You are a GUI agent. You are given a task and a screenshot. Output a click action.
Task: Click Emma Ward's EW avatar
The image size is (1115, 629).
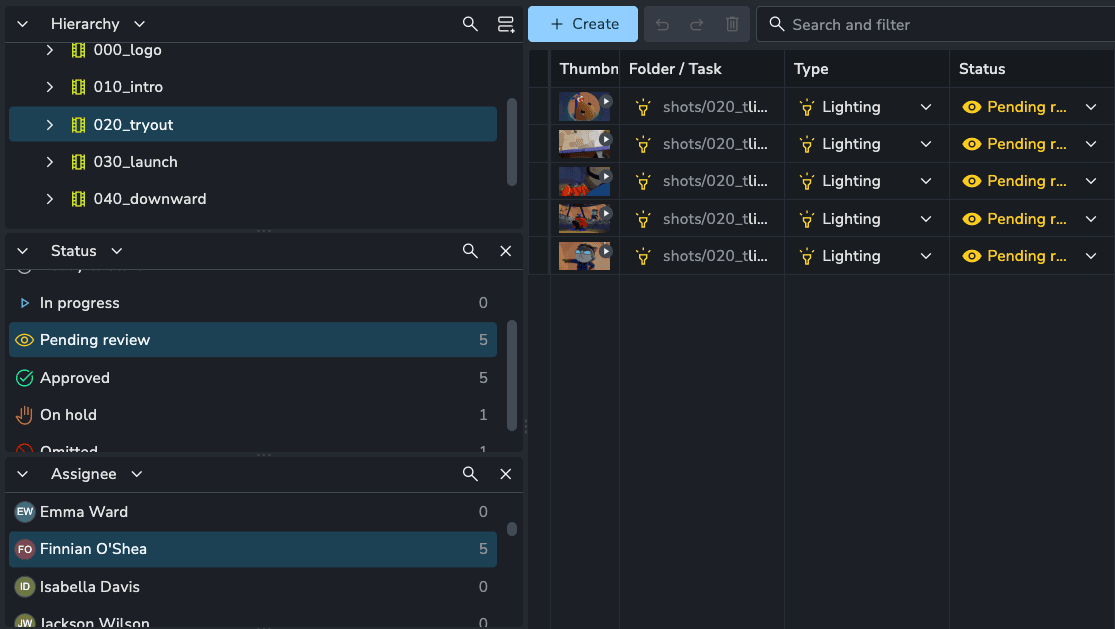pos(25,512)
